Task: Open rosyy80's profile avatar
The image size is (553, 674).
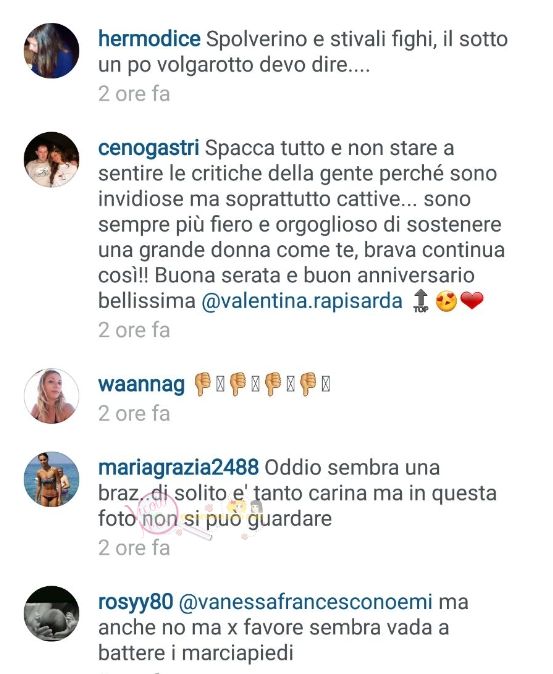Action: click(52, 613)
